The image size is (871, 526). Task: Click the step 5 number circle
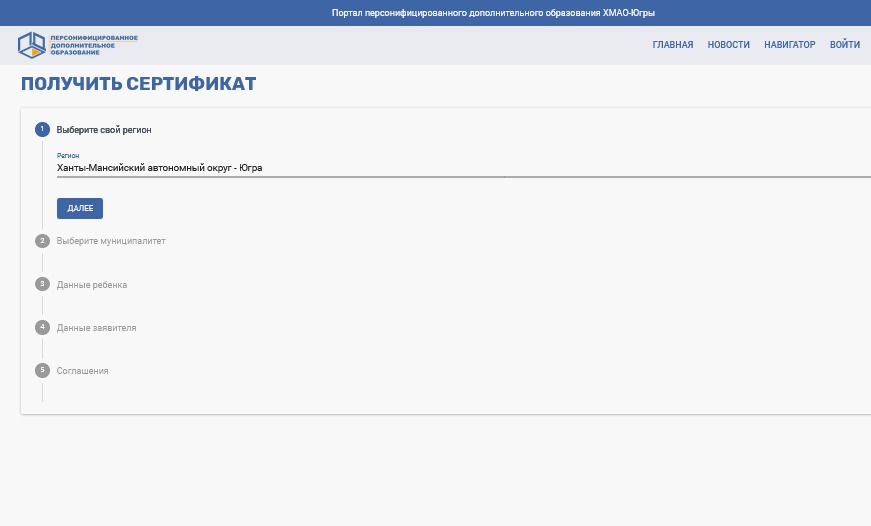(x=42, y=370)
